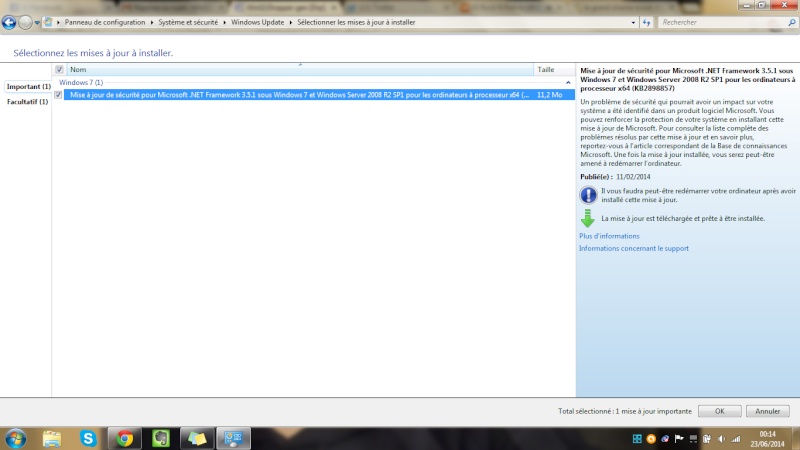Sort by the Taille column header
This screenshot has width=800, height=450.
click(554, 69)
